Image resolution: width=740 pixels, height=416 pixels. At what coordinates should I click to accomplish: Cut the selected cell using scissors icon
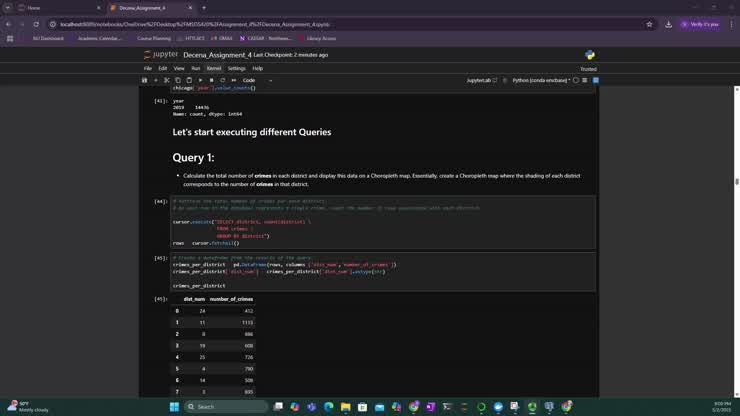[x=167, y=80]
